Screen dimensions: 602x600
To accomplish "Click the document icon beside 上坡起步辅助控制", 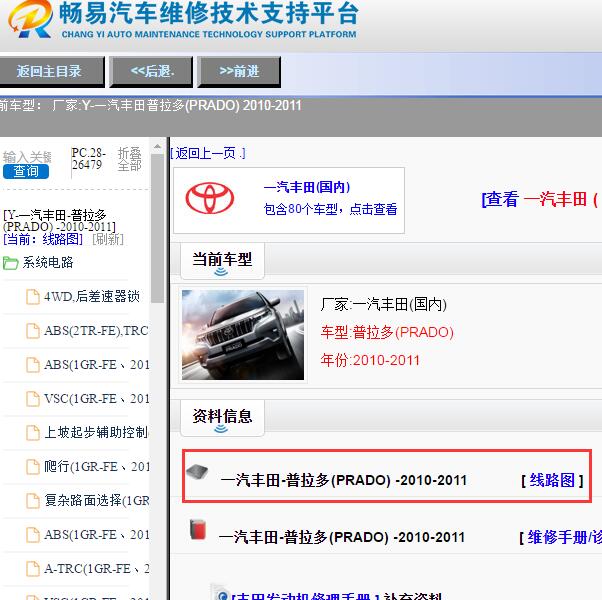I will (x=33, y=433).
